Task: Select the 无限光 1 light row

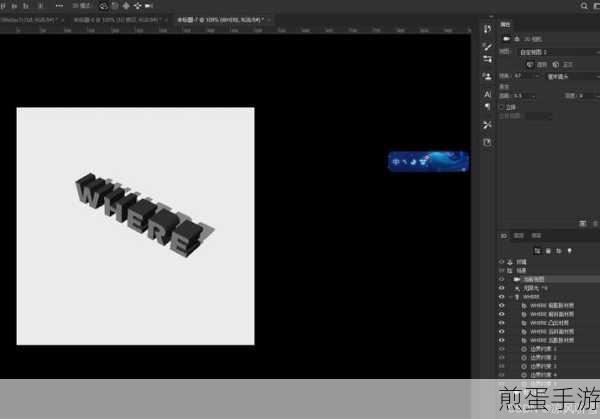Action: tap(549, 288)
